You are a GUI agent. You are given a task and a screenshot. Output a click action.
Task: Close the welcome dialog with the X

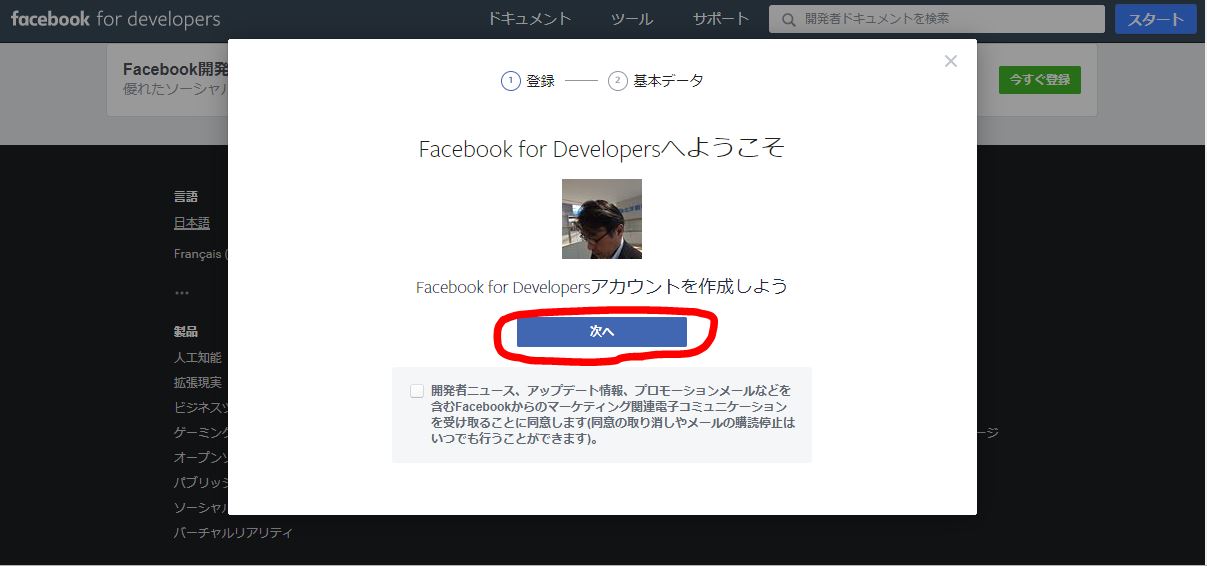pos(951,61)
